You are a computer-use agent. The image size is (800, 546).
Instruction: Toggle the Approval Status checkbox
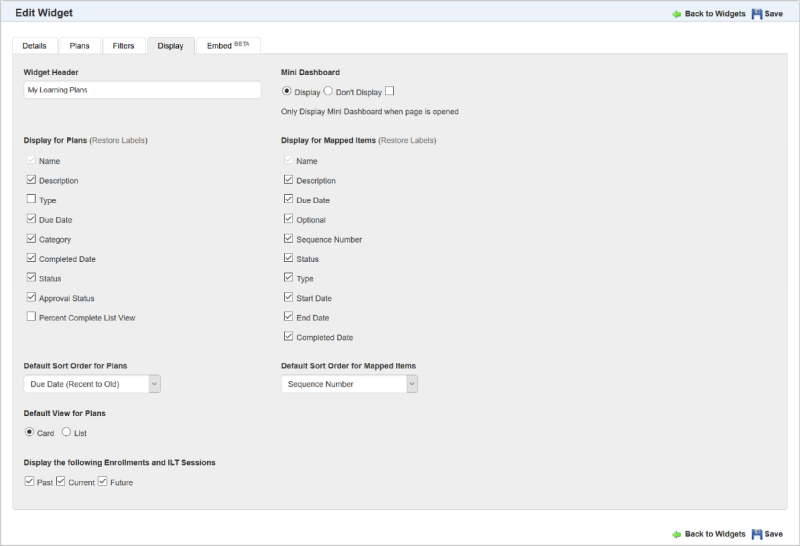click(x=31, y=297)
